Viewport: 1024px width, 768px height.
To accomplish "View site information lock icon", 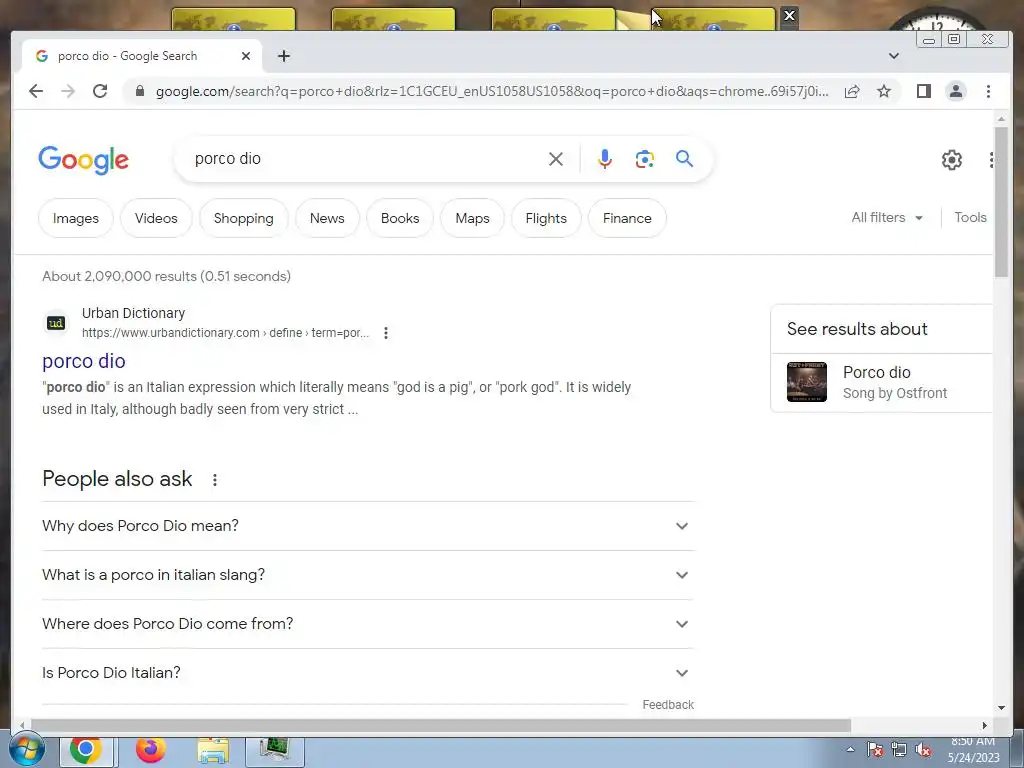I will [x=140, y=91].
